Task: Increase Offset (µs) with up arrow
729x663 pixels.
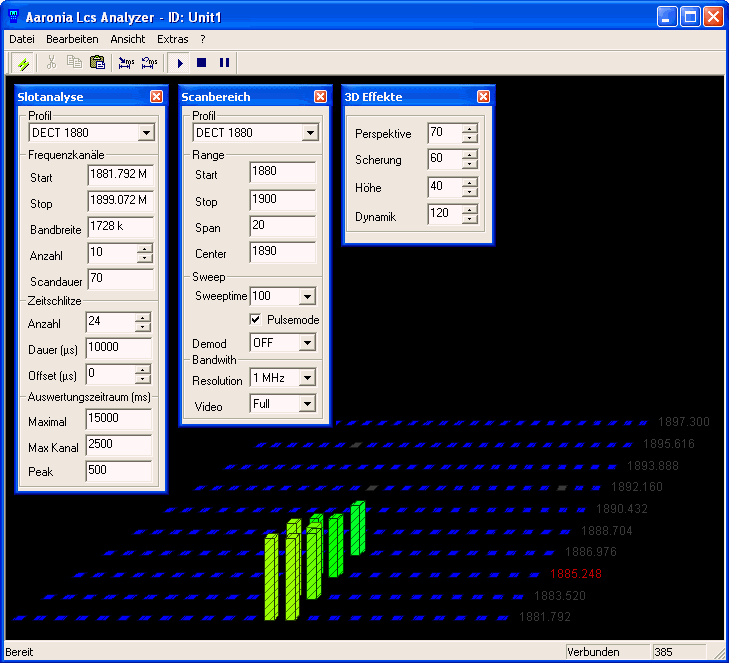Action: pos(143,370)
